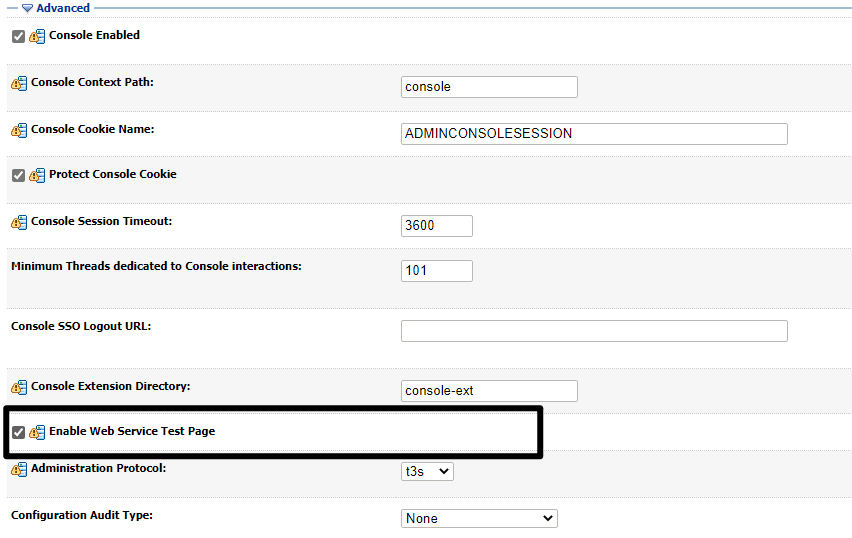852x538 pixels.
Task: Click the Minimum Threads input field
Action: click(x=436, y=271)
